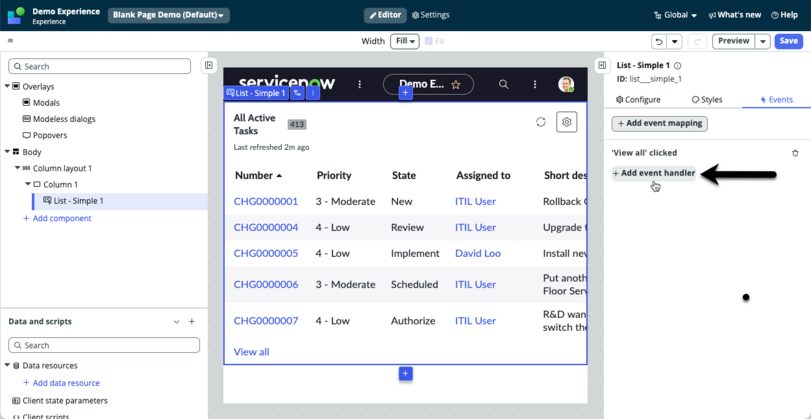
Task: Collapse the Data and scripts panel chevron
Action: pos(177,322)
